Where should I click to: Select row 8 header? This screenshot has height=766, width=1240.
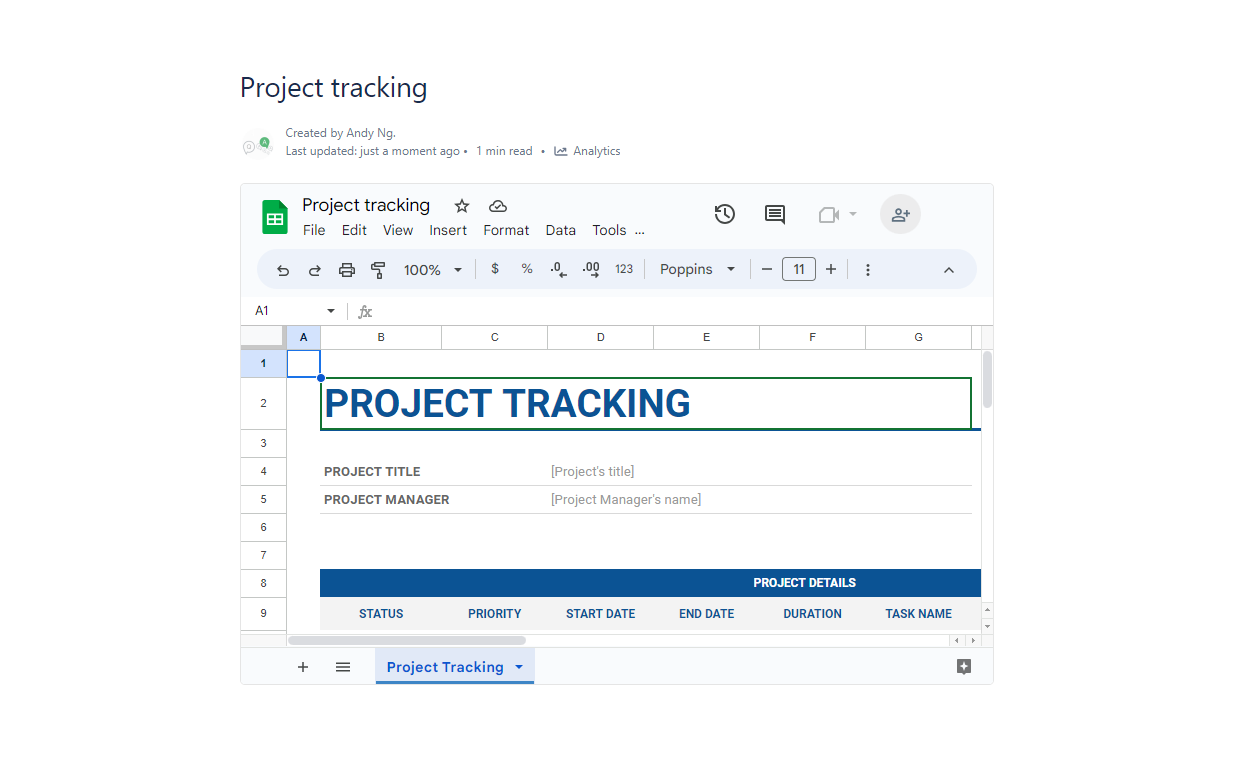coord(263,583)
